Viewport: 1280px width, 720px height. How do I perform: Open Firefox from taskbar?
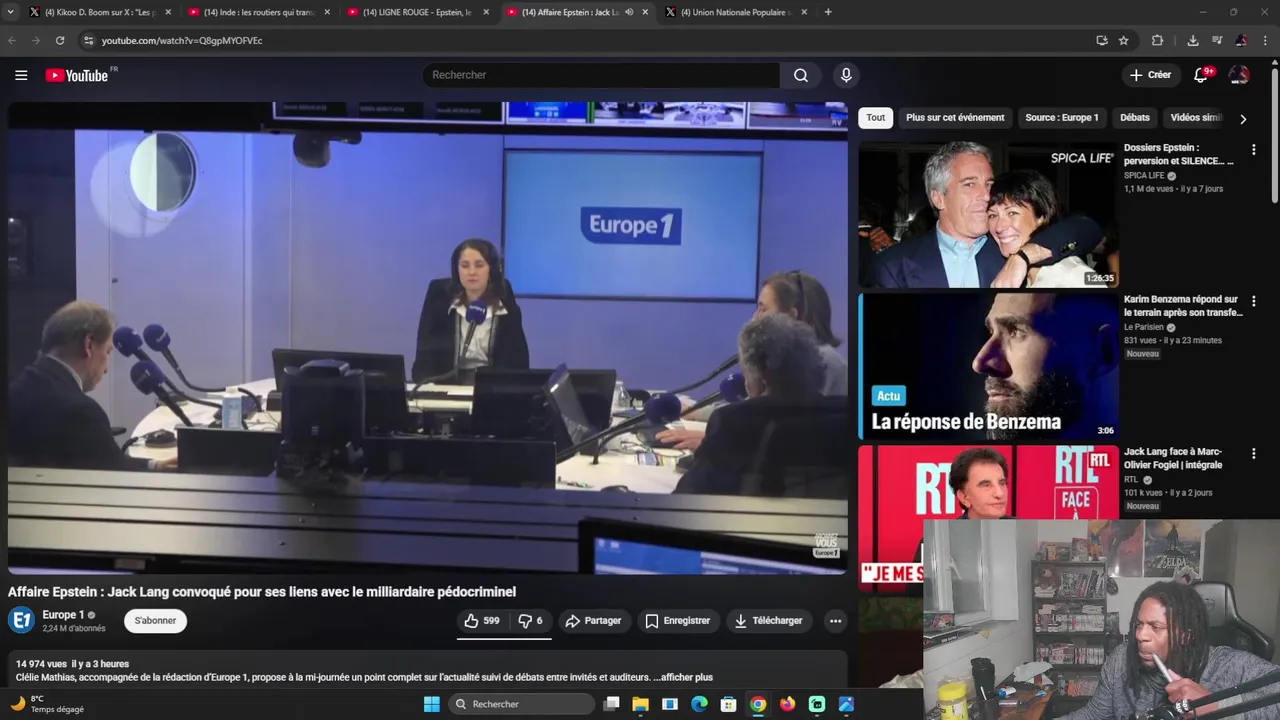coord(787,704)
